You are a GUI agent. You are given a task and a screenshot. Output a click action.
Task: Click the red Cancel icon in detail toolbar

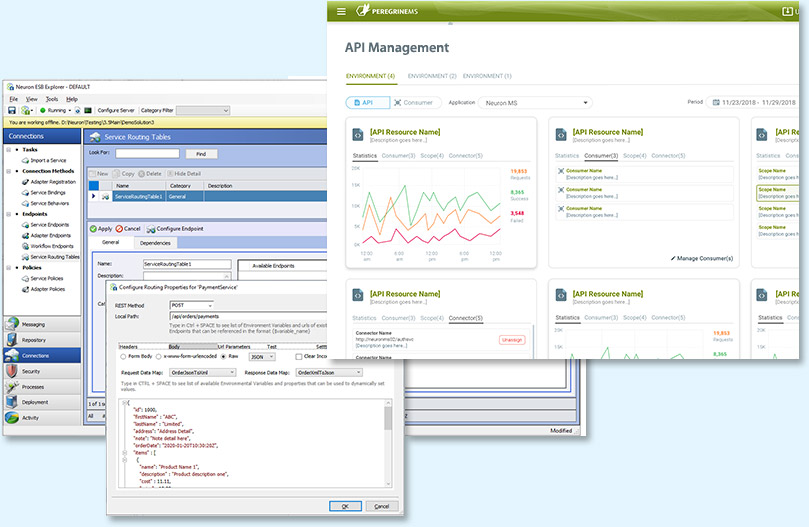click(x=119, y=229)
